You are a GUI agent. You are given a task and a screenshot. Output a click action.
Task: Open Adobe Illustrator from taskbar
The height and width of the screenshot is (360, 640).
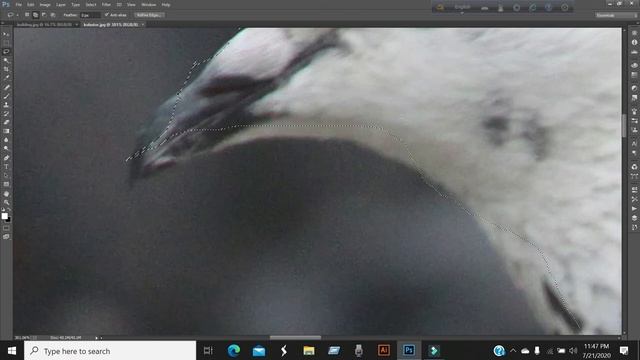(x=384, y=351)
